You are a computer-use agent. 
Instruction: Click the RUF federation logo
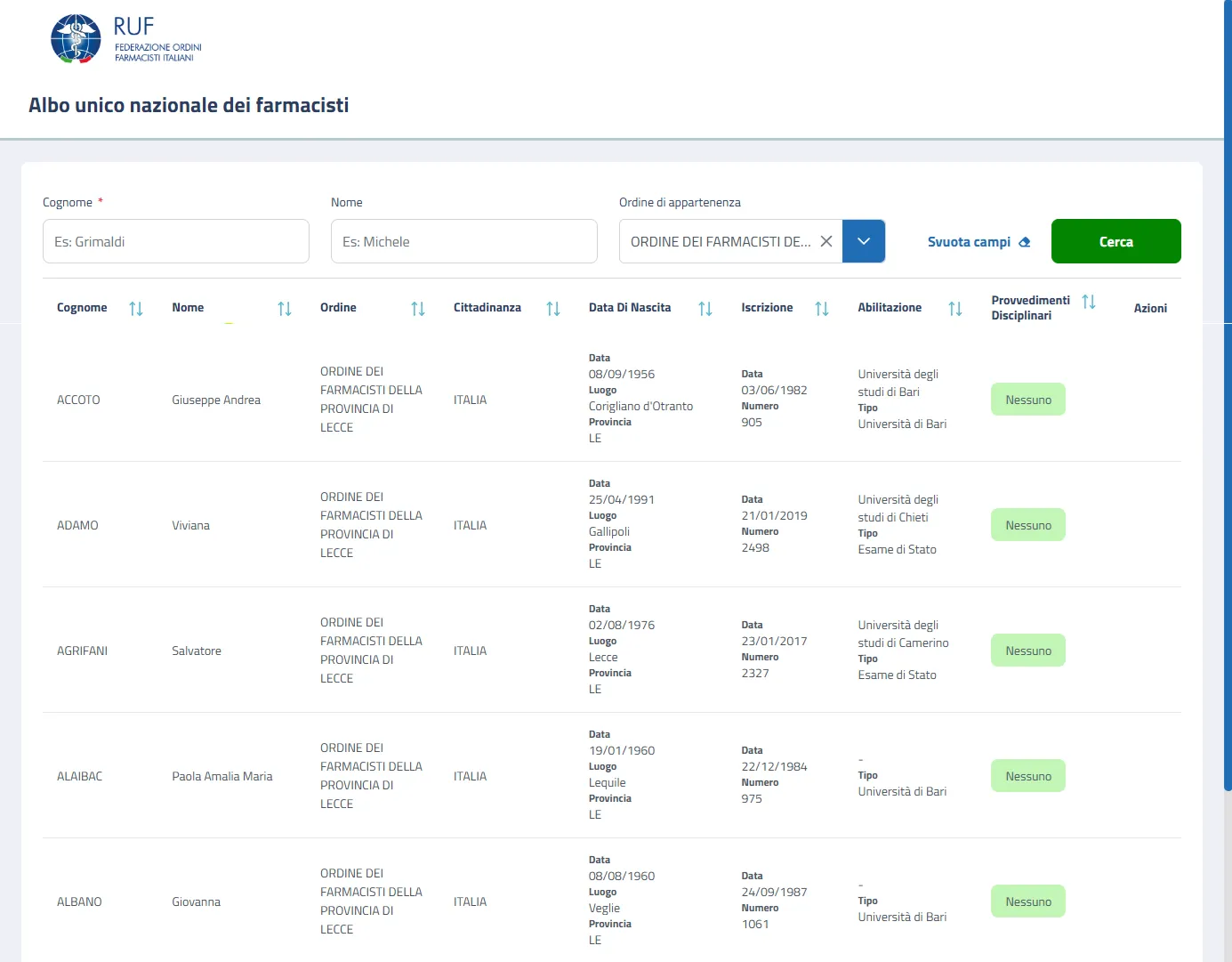click(x=126, y=39)
